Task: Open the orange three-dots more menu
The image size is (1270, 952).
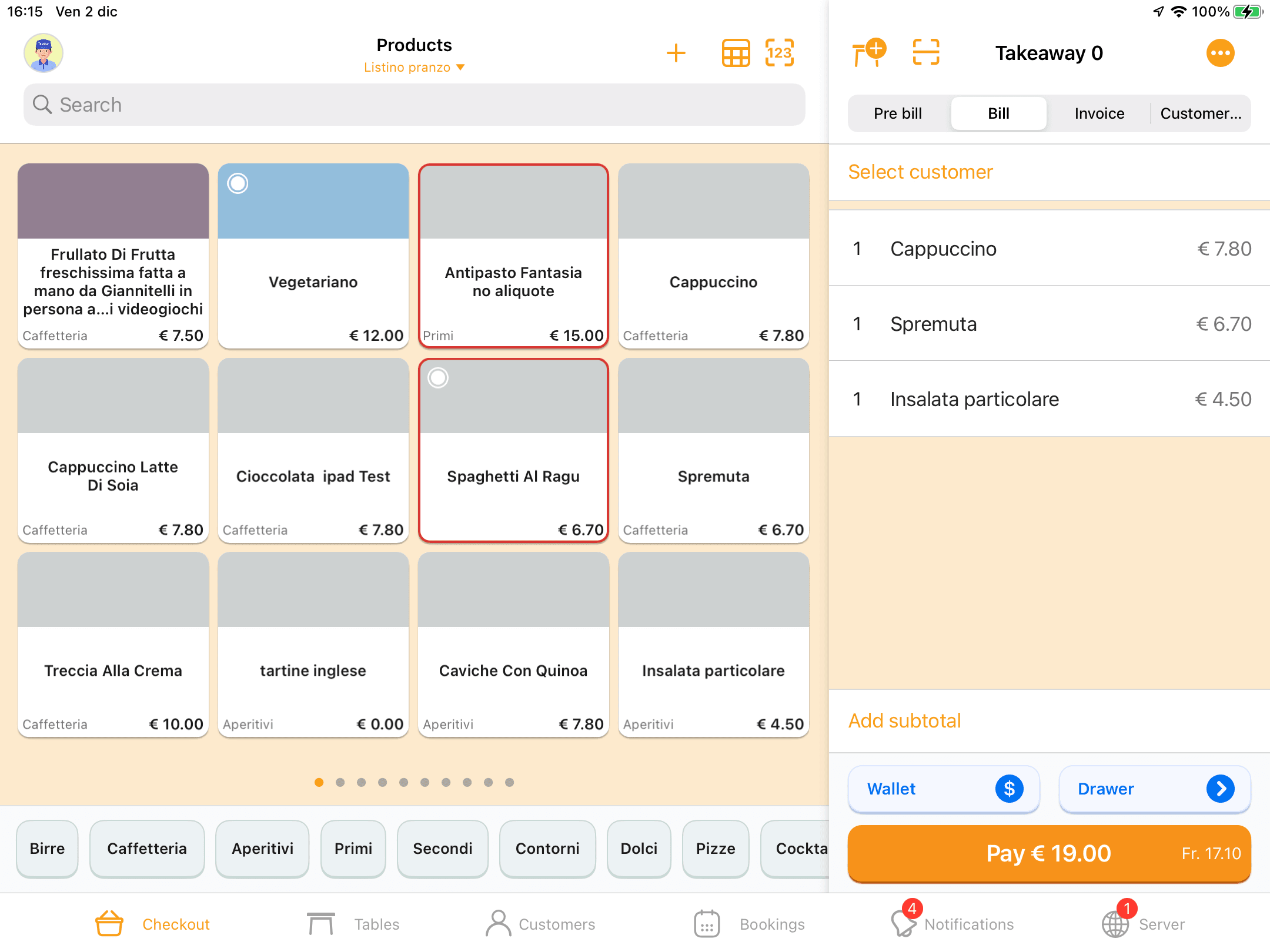Action: (1220, 53)
